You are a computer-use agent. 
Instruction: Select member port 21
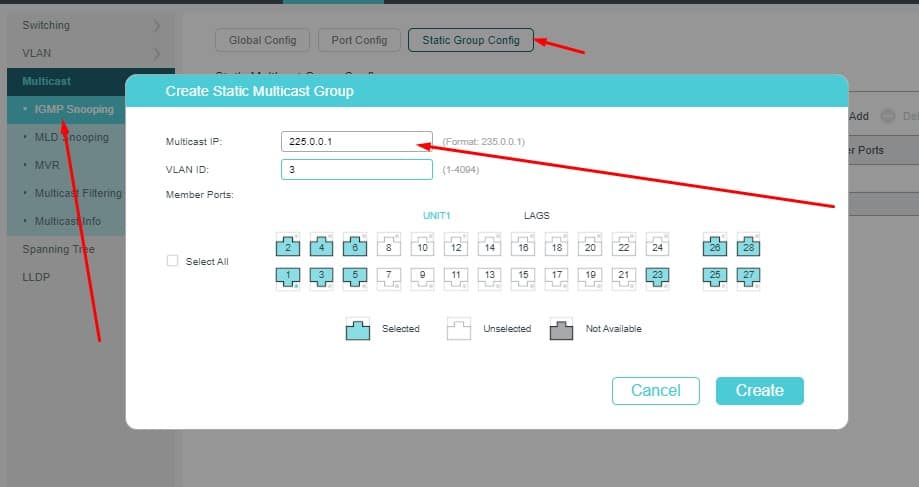tap(624, 278)
